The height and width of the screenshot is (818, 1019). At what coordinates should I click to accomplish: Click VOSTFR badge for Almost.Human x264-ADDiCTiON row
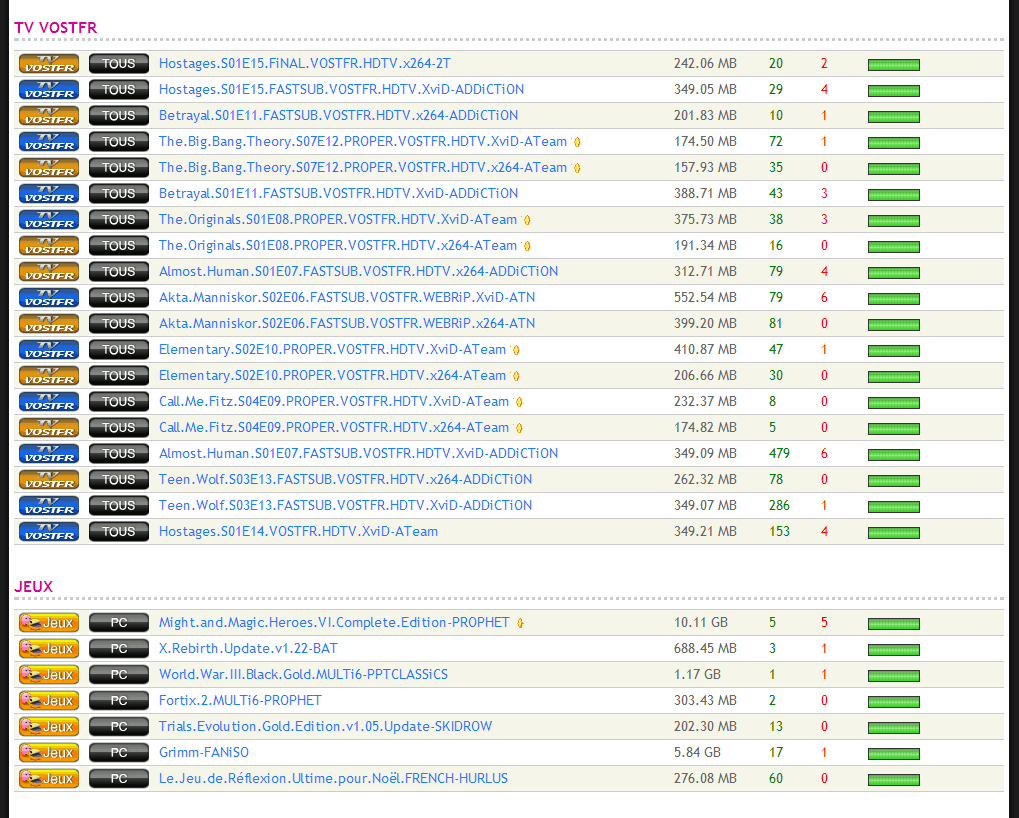(49, 272)
